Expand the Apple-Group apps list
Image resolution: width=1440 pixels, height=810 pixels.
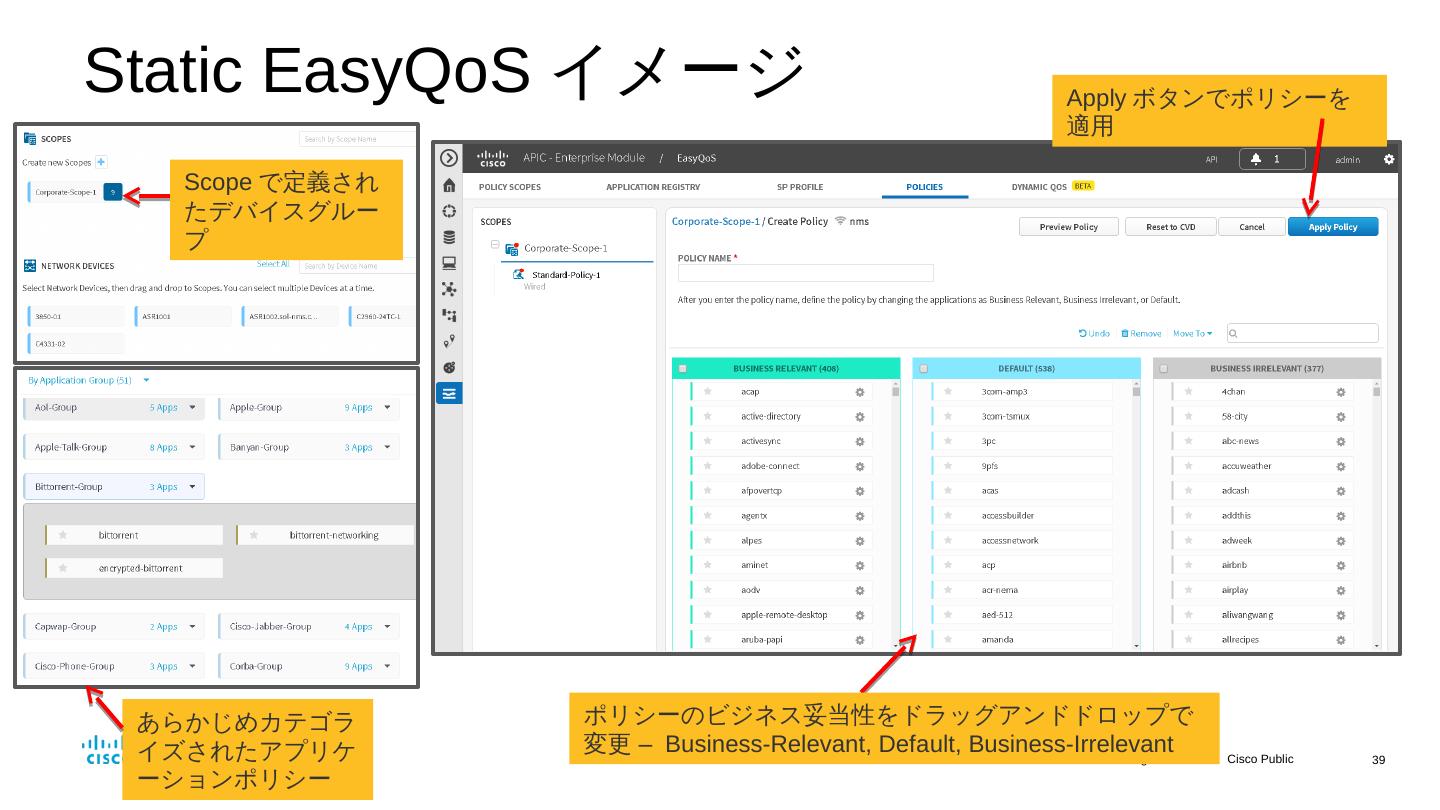386,408
